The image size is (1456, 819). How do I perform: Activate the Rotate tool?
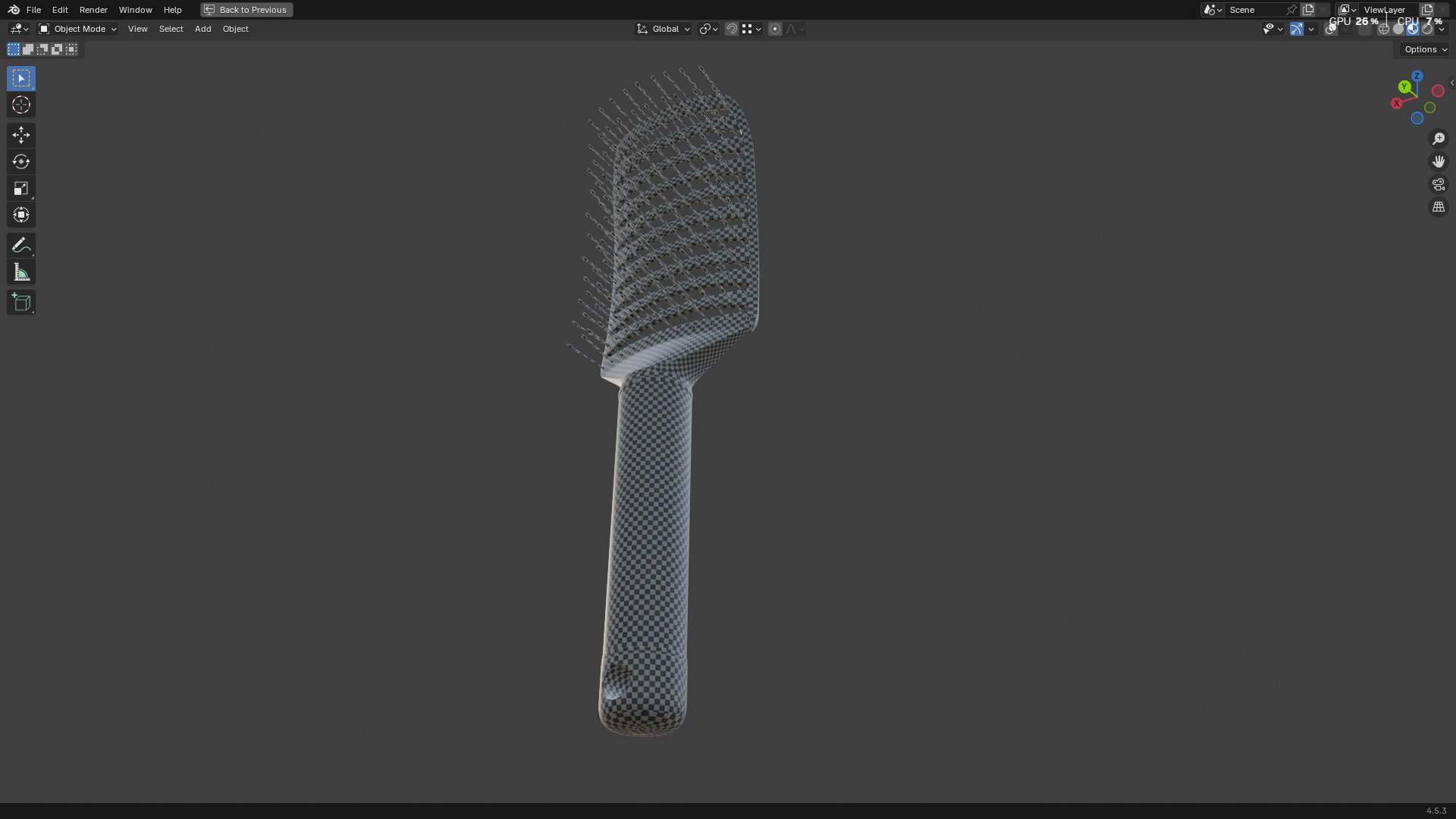pyautogui.click(x=20, y=162)
